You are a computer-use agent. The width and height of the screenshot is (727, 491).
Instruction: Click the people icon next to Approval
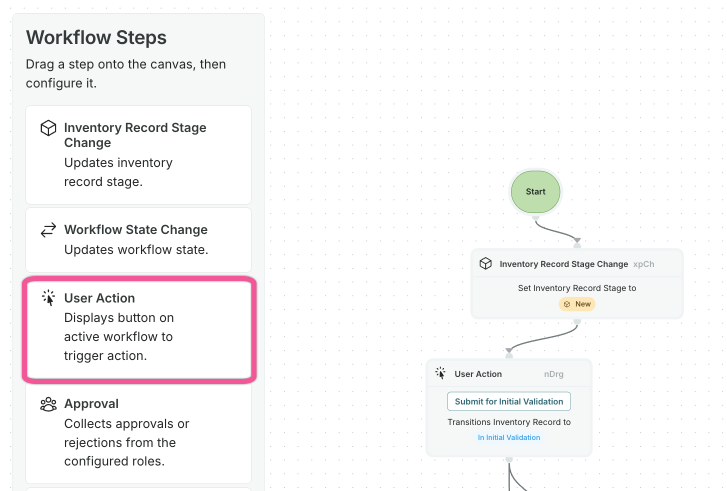pyautogui.click(x=48, y=404)
